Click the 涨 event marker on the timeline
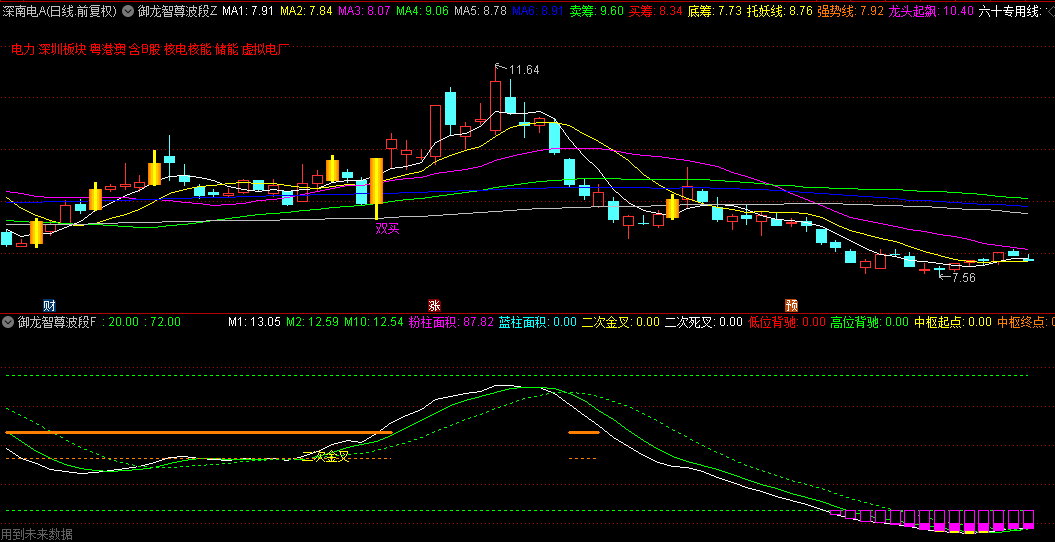The image size is (1055, 542). pos(434,305)
